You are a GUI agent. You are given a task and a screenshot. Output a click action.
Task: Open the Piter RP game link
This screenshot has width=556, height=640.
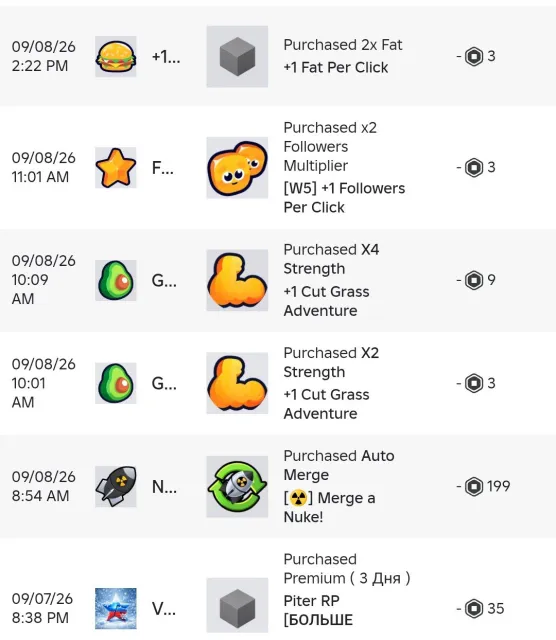point(318,610)
